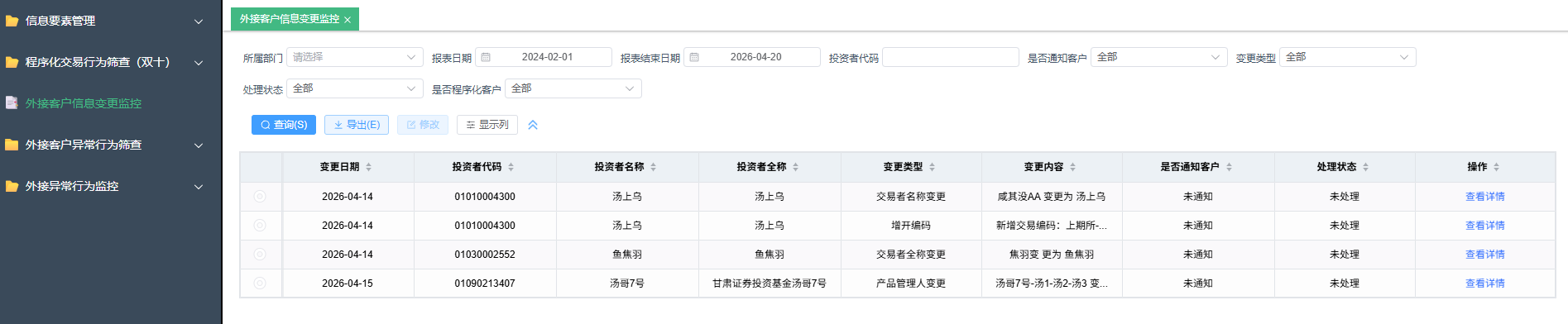Open 查看详情 for 交易者名称变更 row
This screenshot has height=324, width=1568.
click(x=1485, y=197)
